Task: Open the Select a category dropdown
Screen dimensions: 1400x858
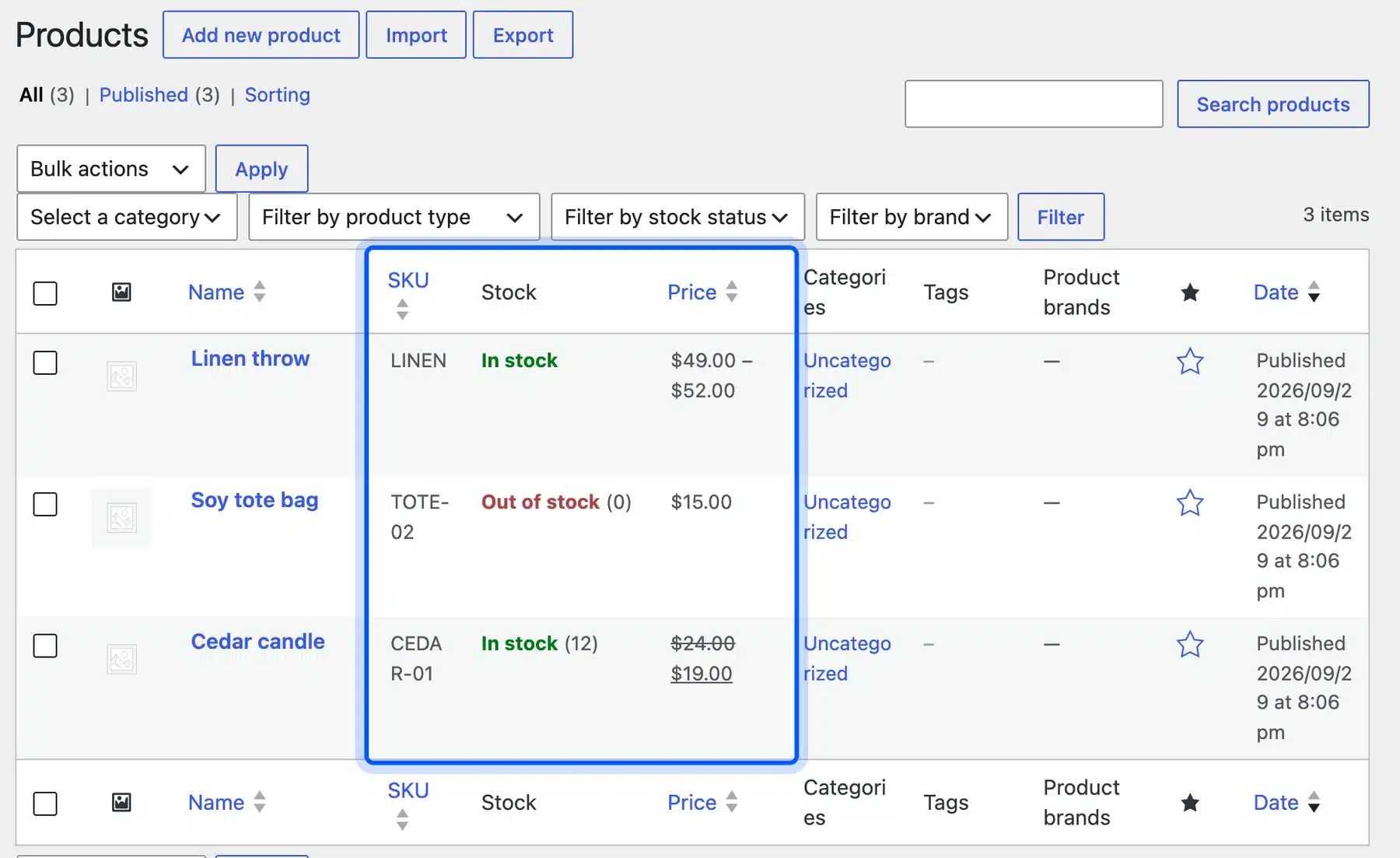Action: click(x=127, y=217)
